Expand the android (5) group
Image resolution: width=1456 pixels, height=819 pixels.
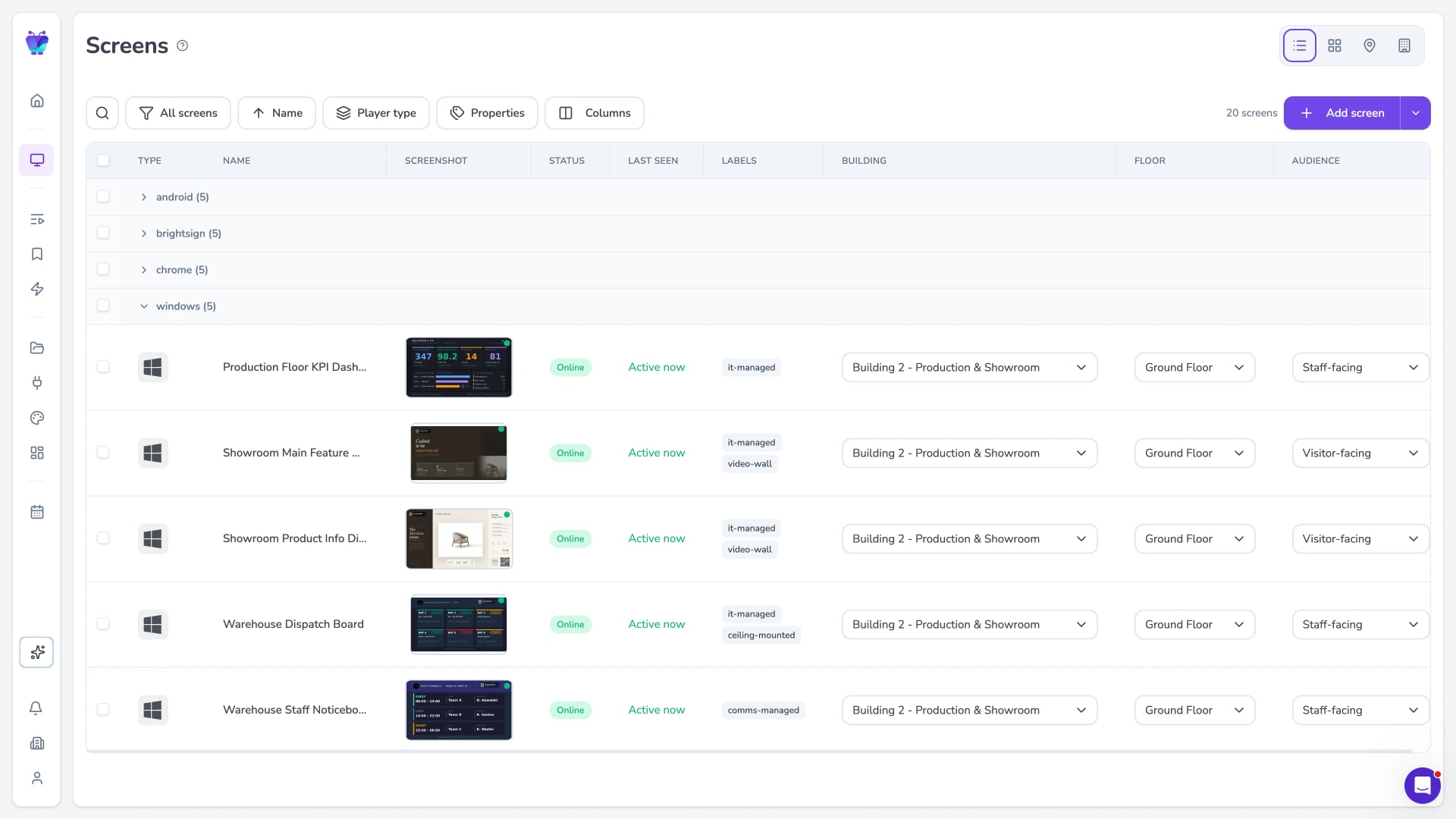pos(143,197)
